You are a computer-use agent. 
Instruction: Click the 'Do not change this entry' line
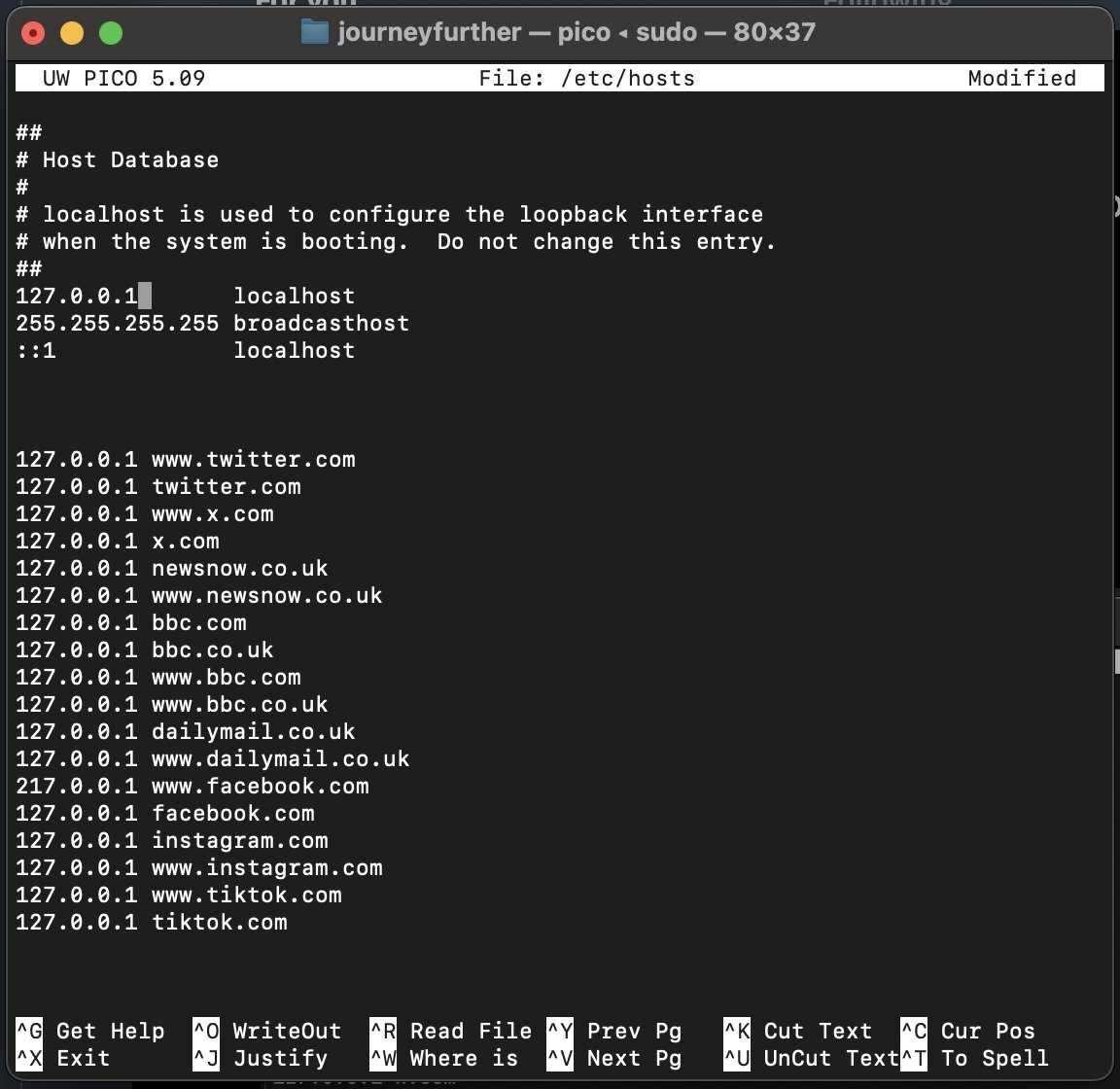[396, 241]
